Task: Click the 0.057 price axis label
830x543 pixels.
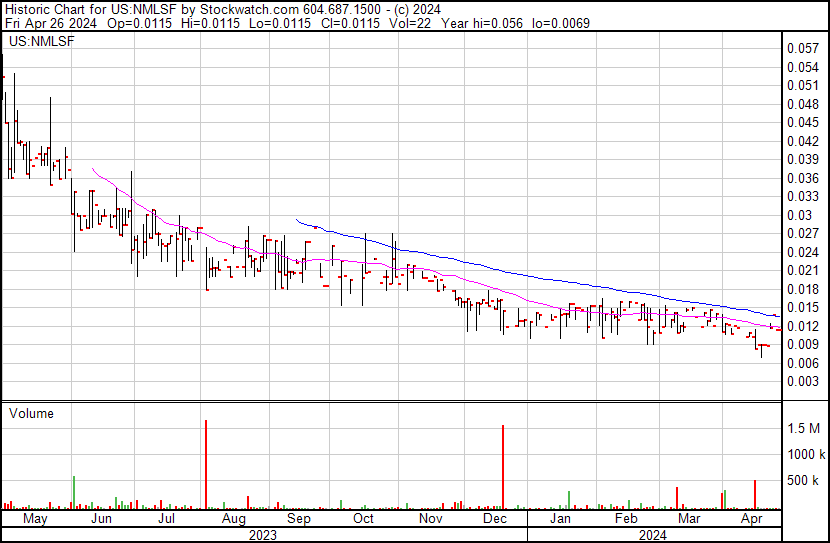Action: point(803,48)
